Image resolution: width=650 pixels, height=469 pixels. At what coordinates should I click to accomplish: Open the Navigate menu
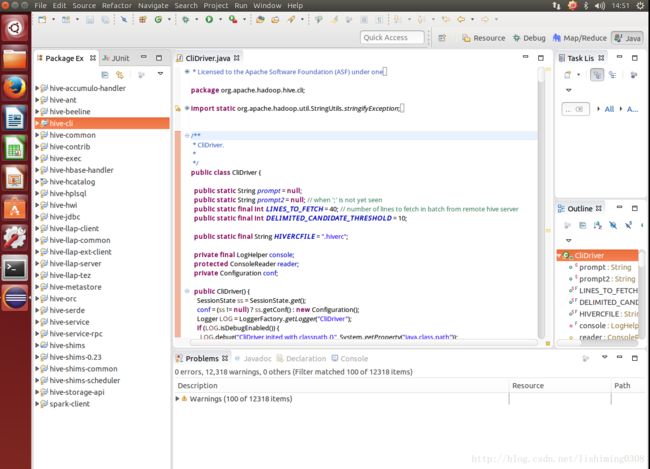(x=153, y=5)
